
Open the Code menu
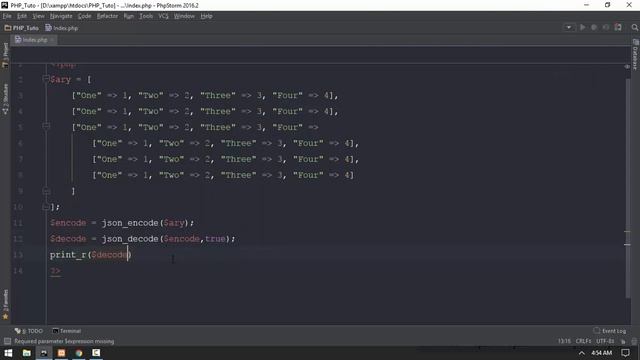(84, 16)
